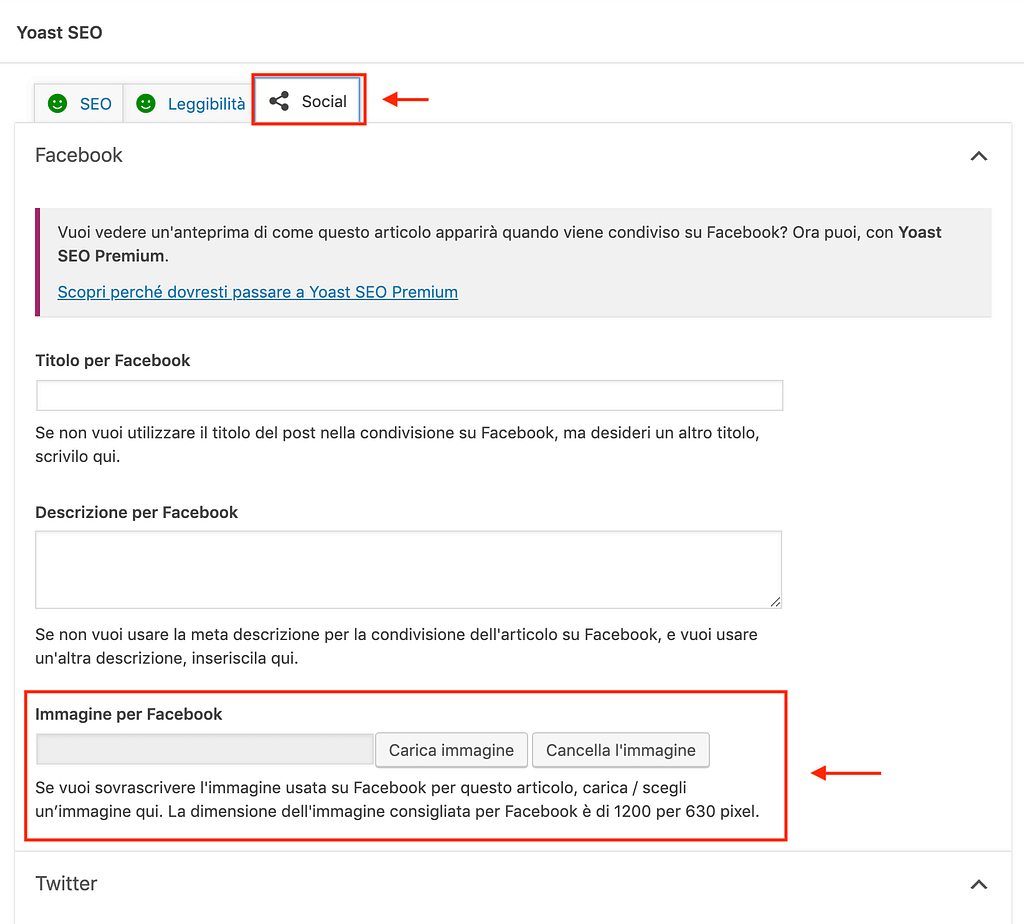The height and width of the screenshot is (924, 1024).
Task: Collapse the Facebook section with its chevron
Action: coord(978,156)
